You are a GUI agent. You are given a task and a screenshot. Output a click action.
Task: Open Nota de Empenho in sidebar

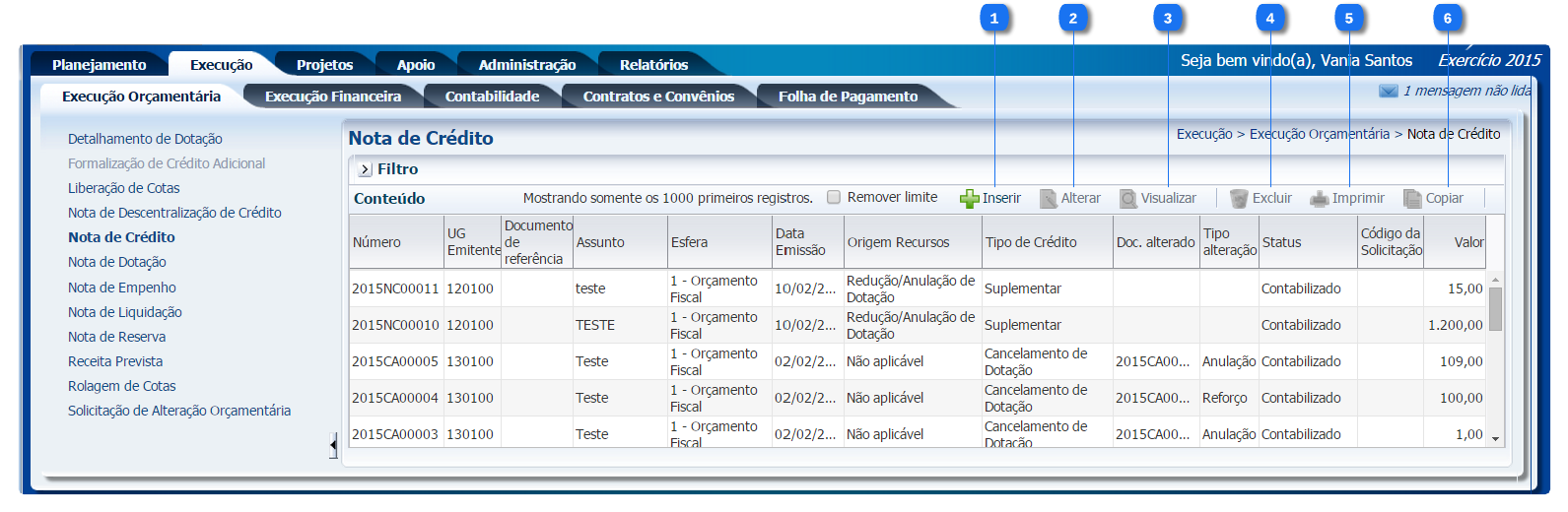point(122,288)
